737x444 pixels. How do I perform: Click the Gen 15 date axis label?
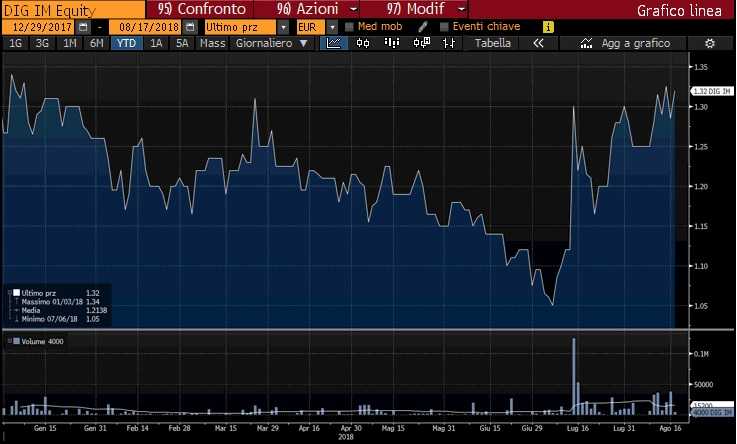(45, 428)
